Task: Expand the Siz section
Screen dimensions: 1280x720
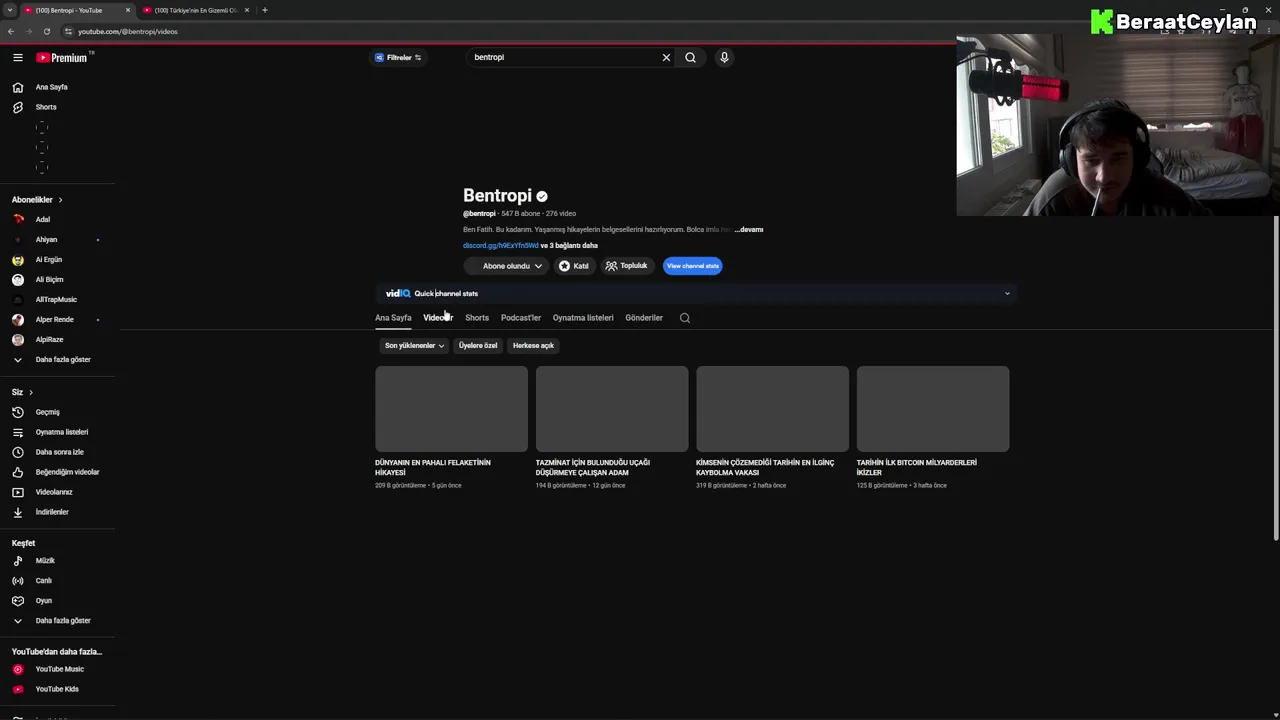Action: click(22, 392)
